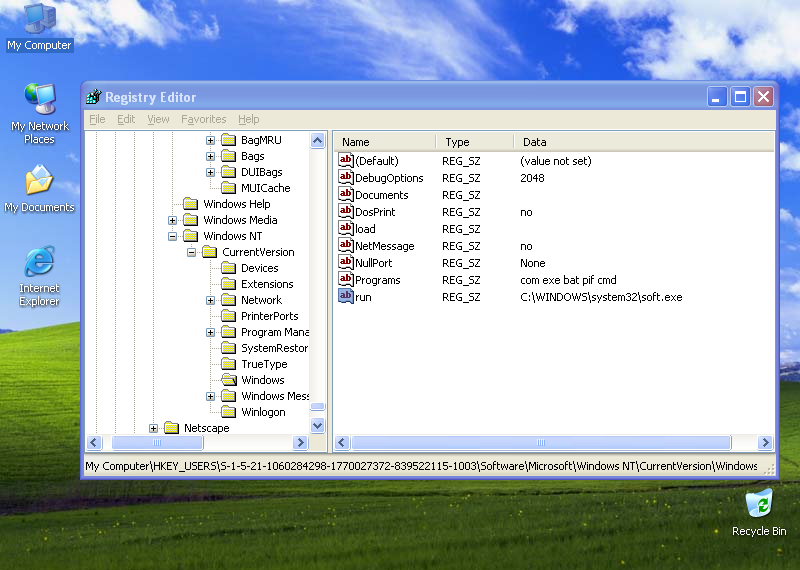Click the DebugOptions value string icon
The width and height of the screenshot is (800, 570).
(346, 177)
